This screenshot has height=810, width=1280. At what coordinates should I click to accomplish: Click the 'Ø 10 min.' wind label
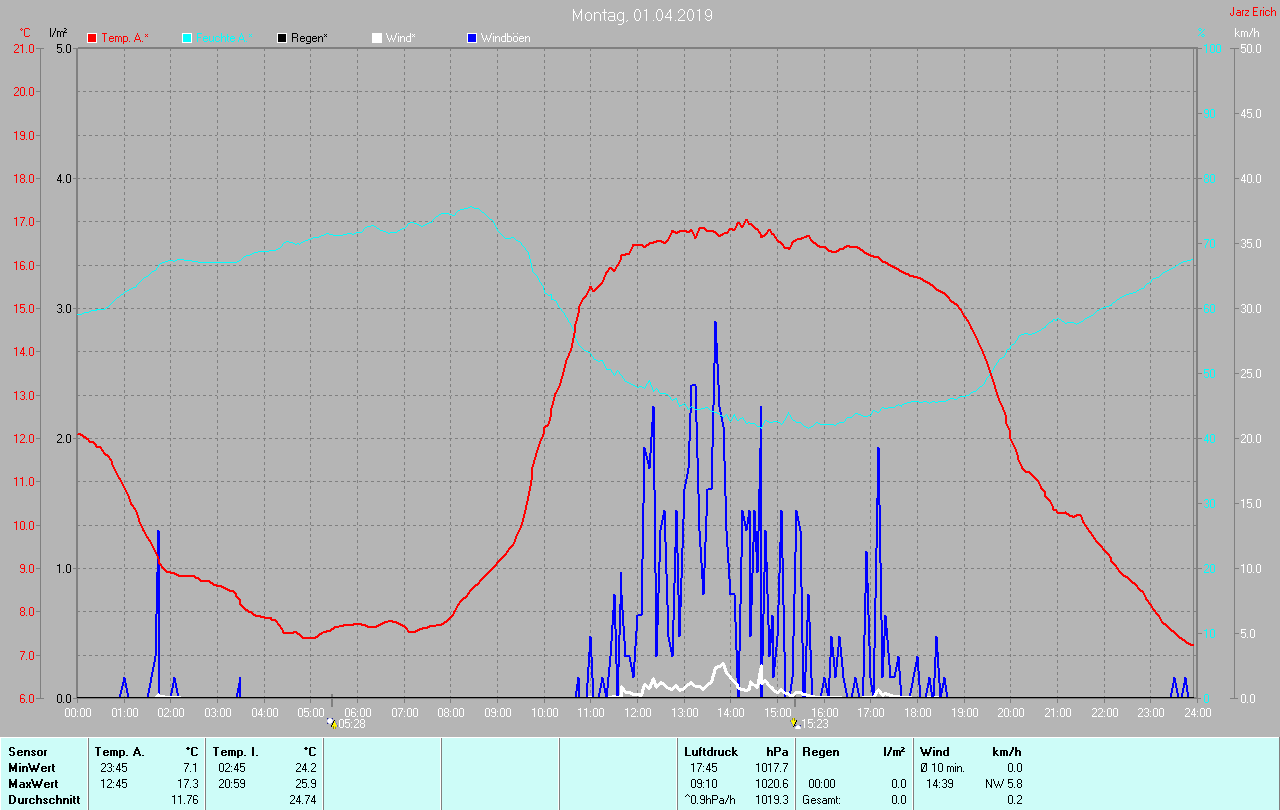pyautogui.click(x=942, y=767)
